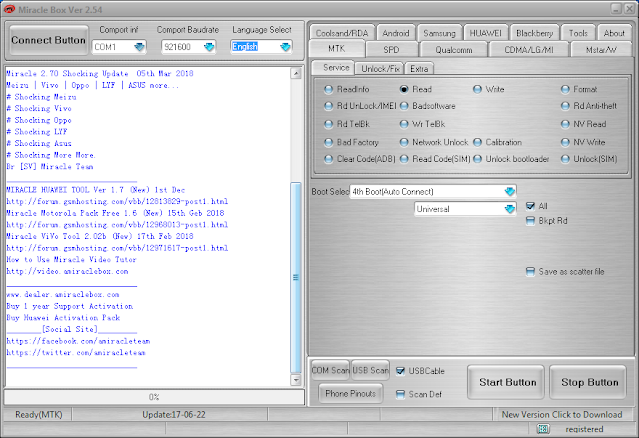Viewport: 639px width, 438px height.
Task: Click the Ready(MTK) status text
Action: (39, 415)
